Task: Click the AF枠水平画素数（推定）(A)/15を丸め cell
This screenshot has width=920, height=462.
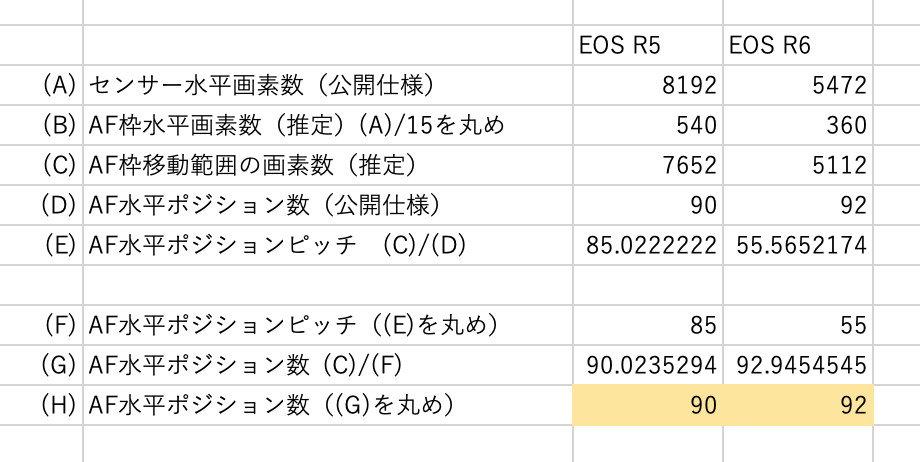Action: pos(327,126)
